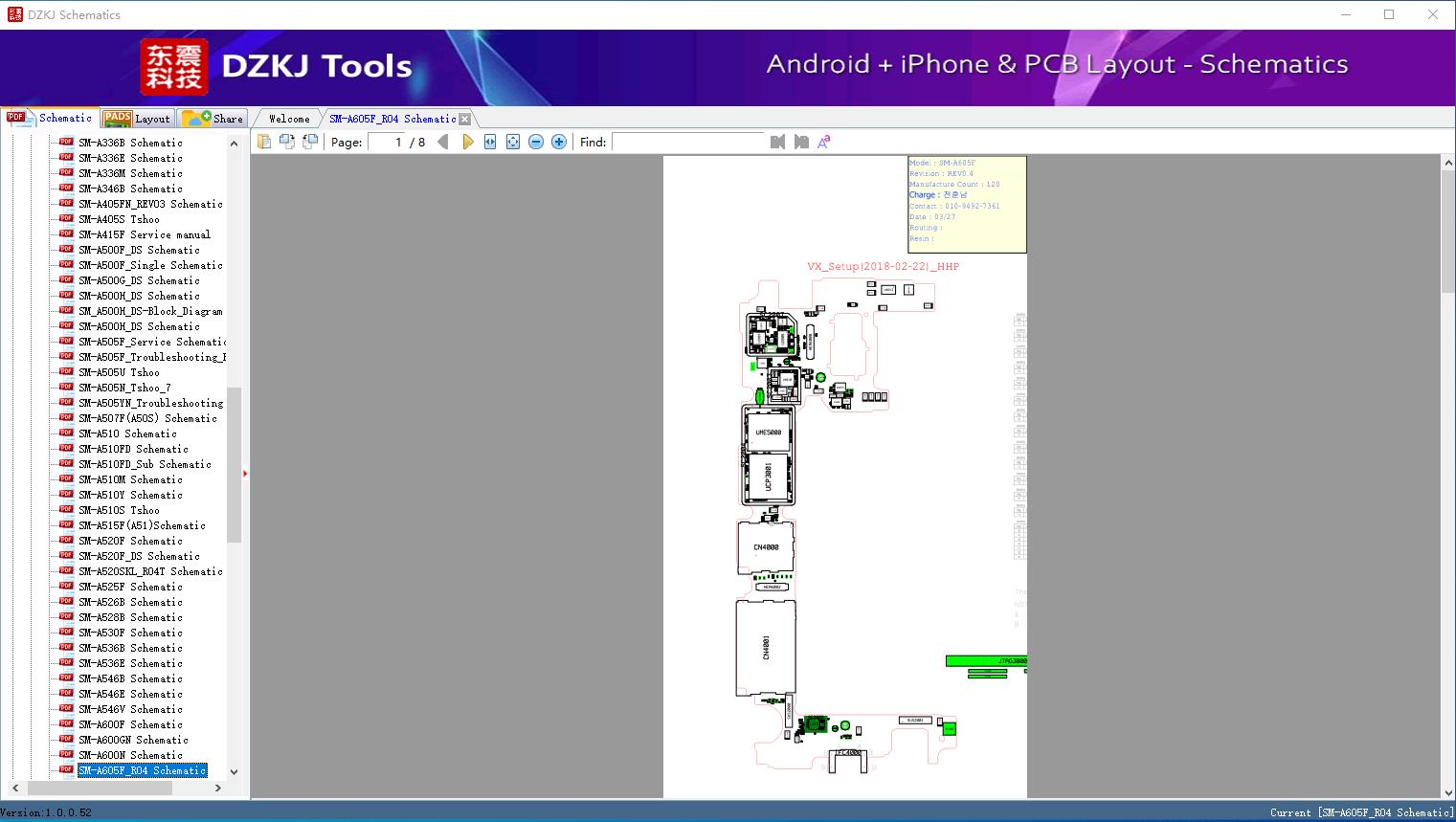Select SM-A415F Service manual
Viewport: 1456px width, 822px height.
(x=145, y=234)
